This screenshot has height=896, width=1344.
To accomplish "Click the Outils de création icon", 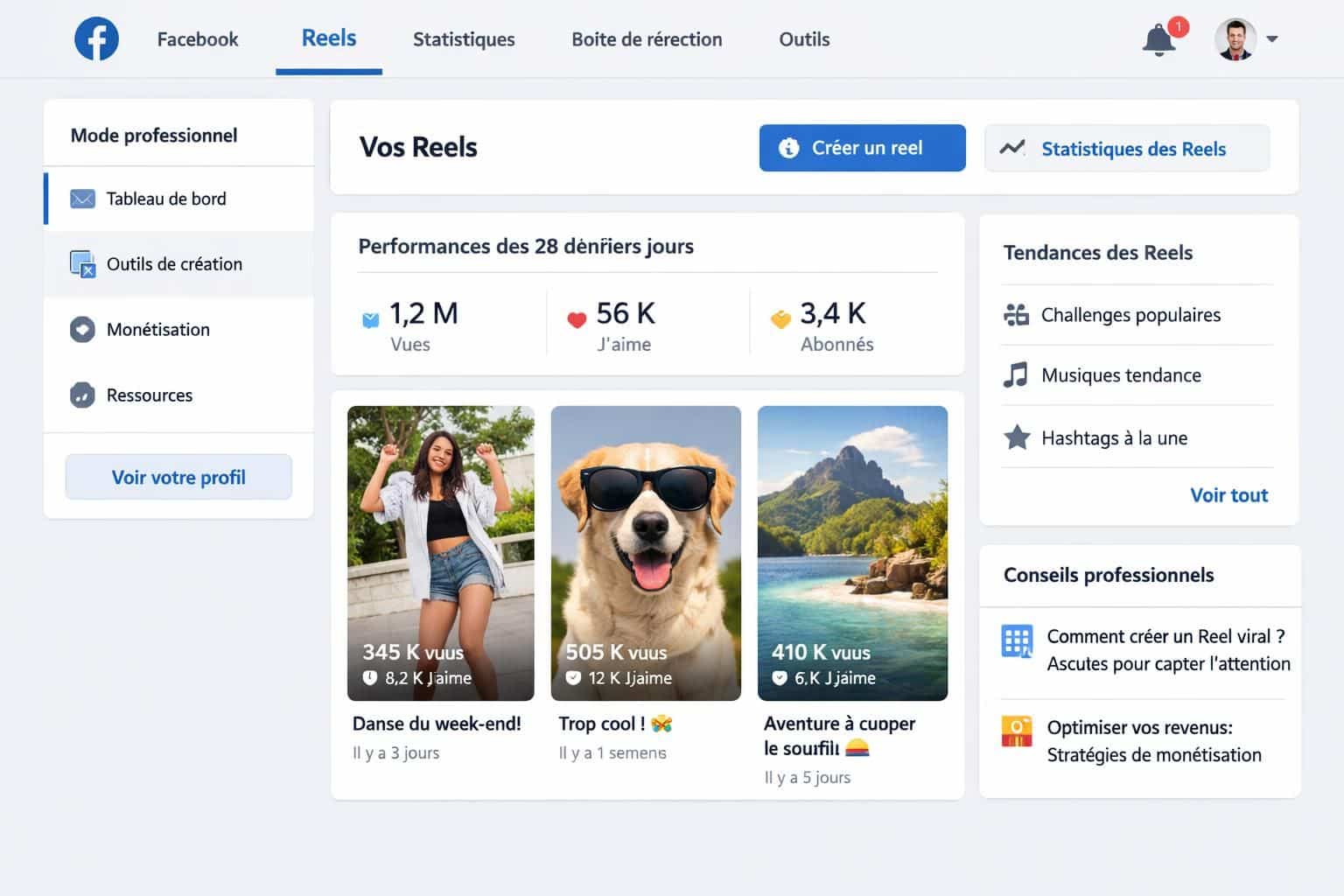I will [80, 264].
